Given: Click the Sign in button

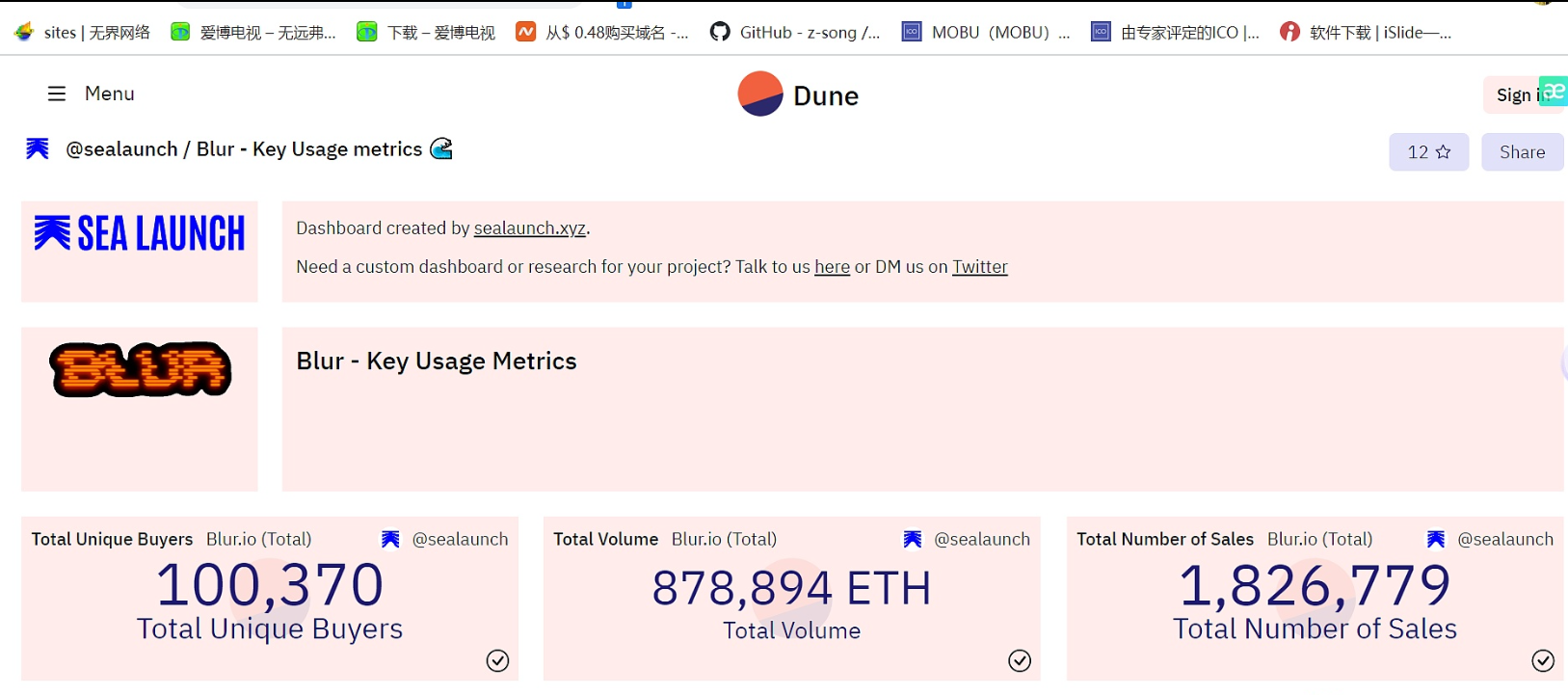Looking at the screenshot, I should tap(1516, 94).
